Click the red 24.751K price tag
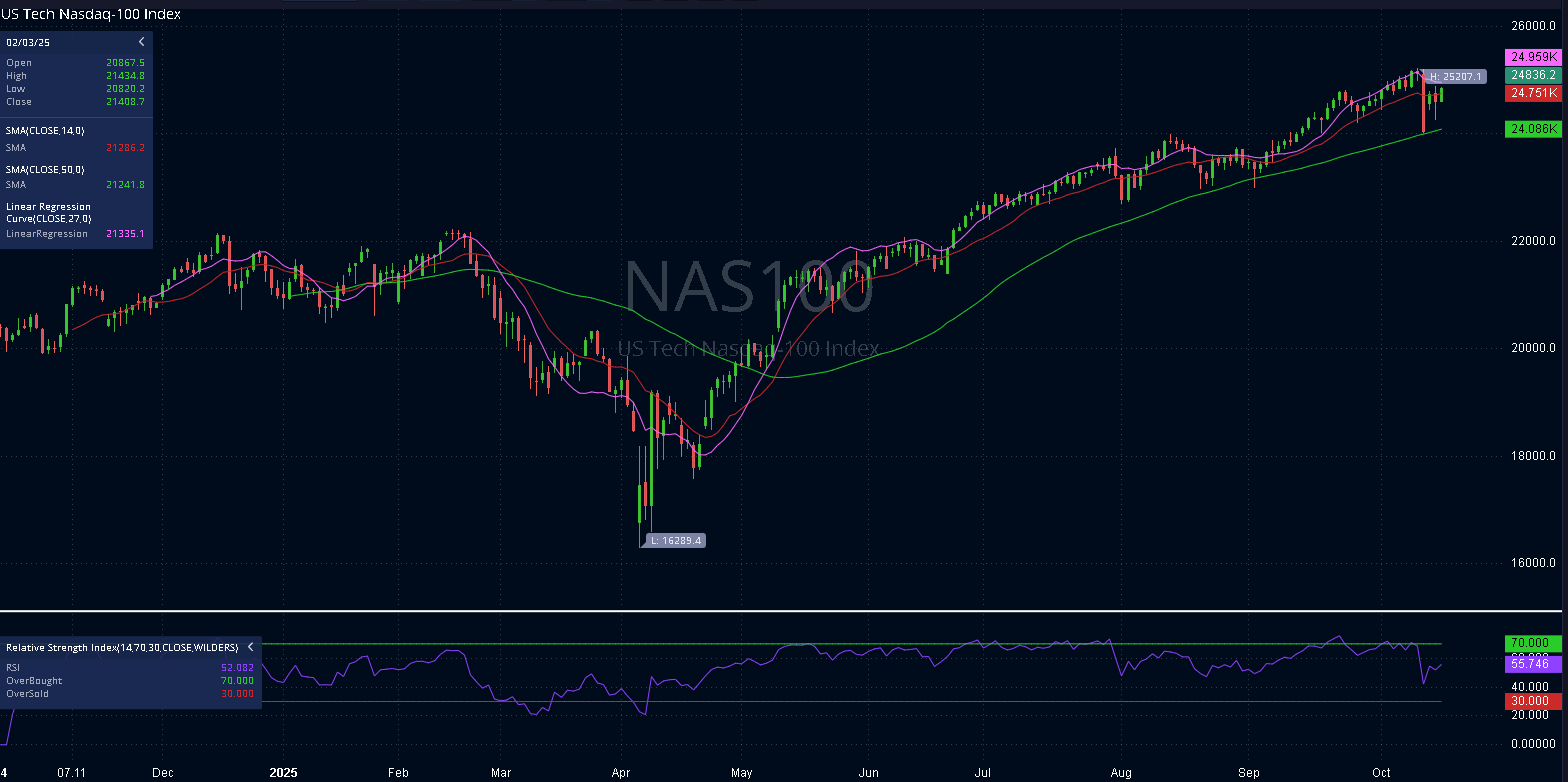Image resolution: width=1568 pixels, height=782 pixels. click(x=1532, y=92)
